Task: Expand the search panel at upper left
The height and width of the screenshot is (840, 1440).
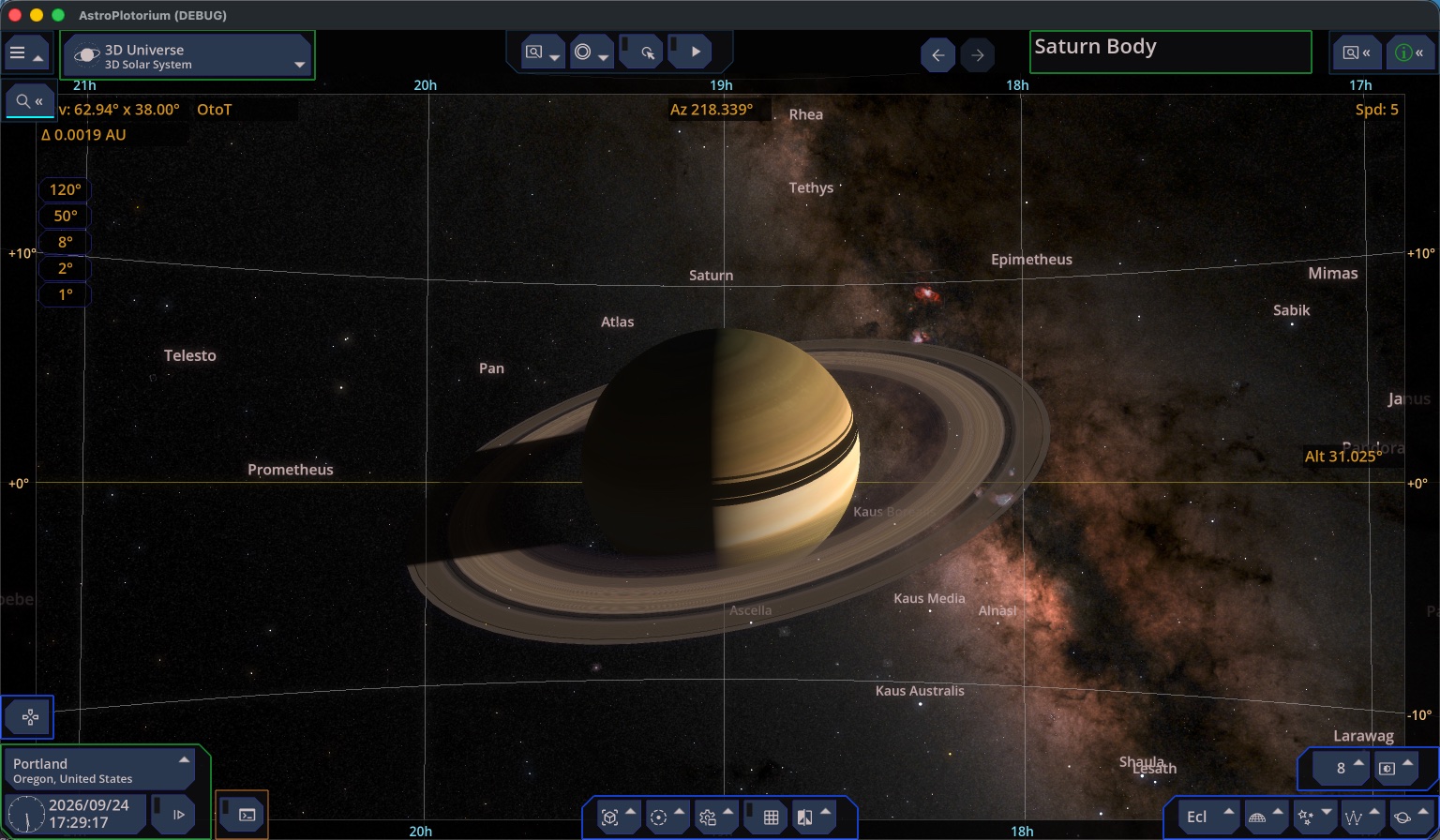Action: click(x=30, y=101)
